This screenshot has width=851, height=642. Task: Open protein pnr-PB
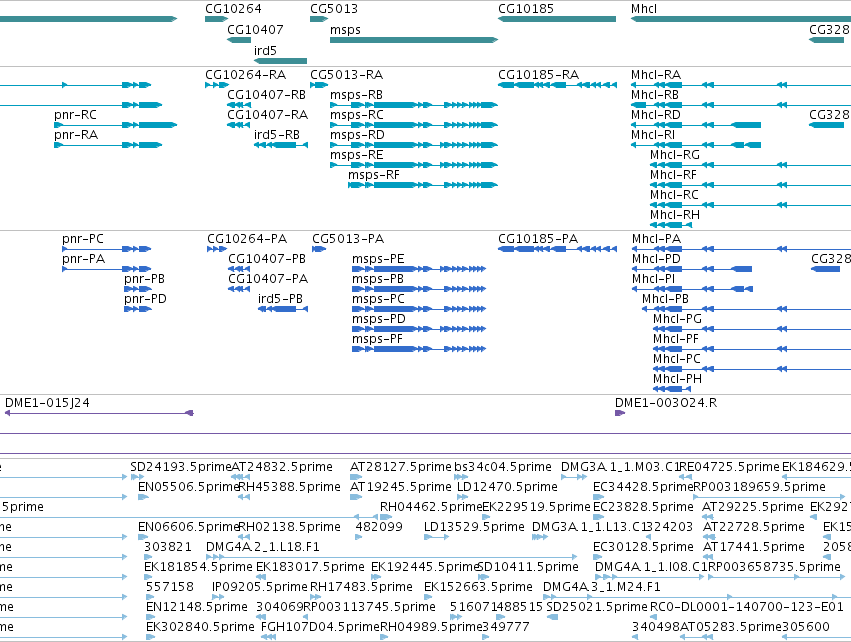[144, 278]
